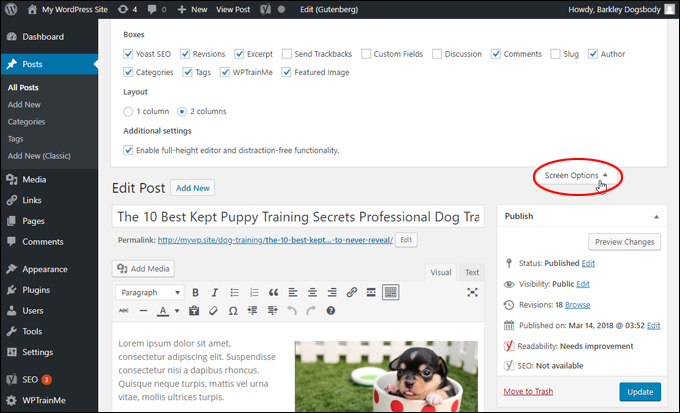Viewport: 680px width, 413px height.
Task: Click the Update button
Action: [640, 392]
